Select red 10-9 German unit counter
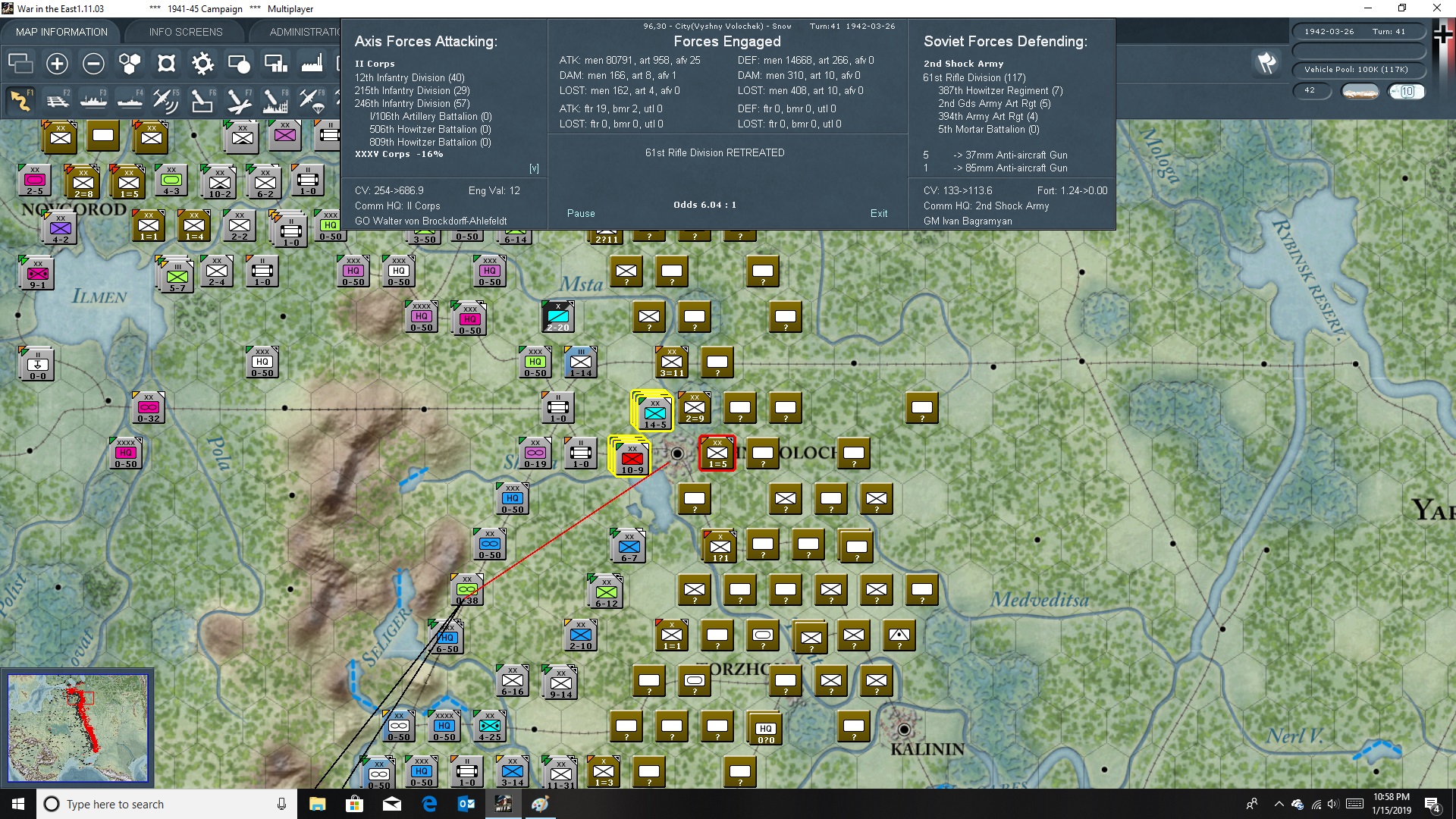Image resolution: width=1456 pixels, height=819 pixels. point(632,458)
